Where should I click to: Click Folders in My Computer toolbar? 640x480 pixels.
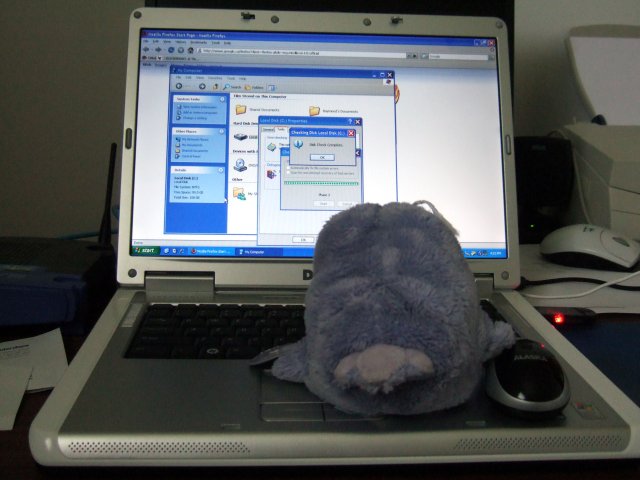point(254,87)
